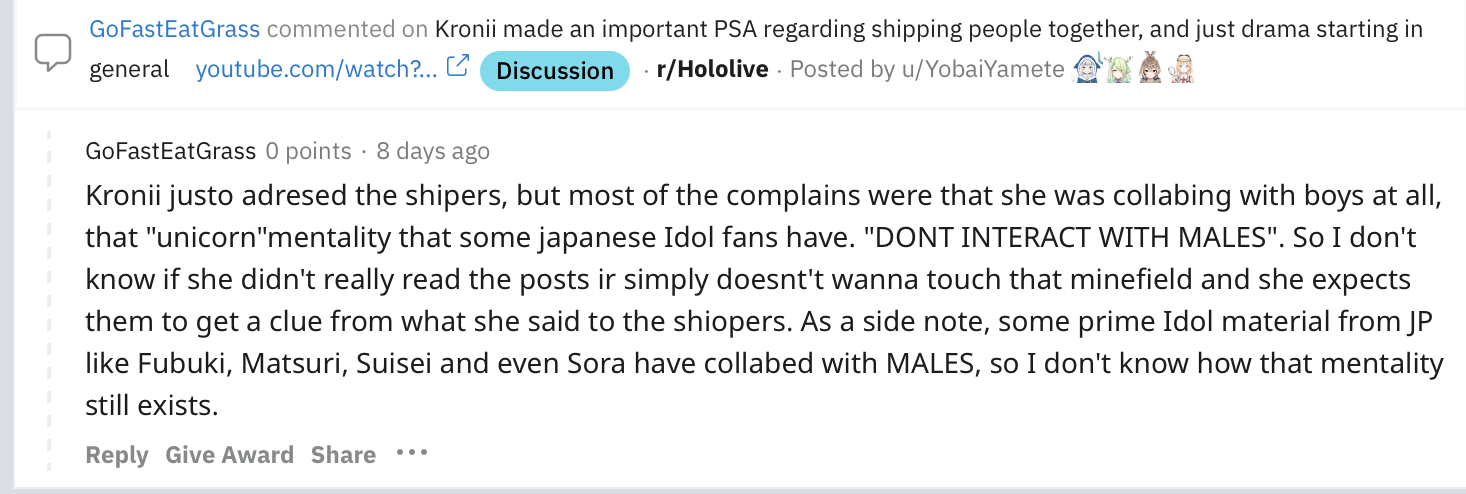The height and width of the screenshot is (494, 1466).
Task: Select the Discussion flair tag
Action: 555,70
